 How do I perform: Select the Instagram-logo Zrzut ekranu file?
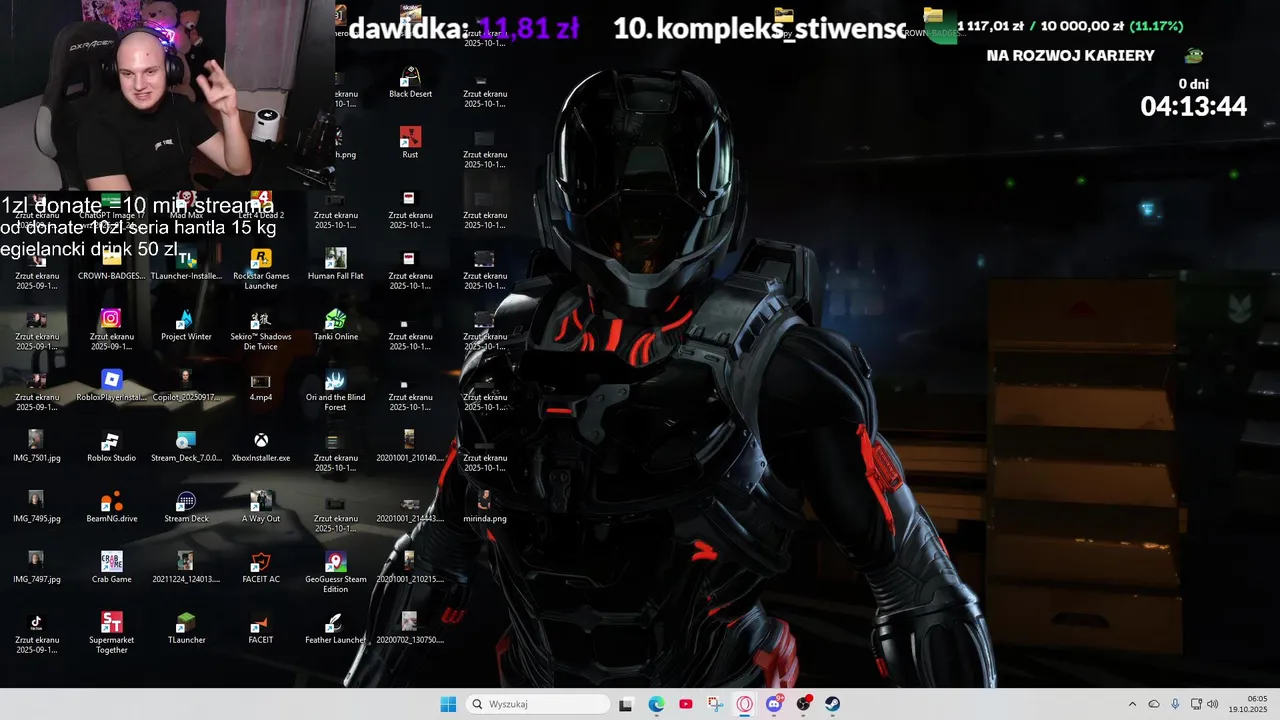click(x=112, y=330)
